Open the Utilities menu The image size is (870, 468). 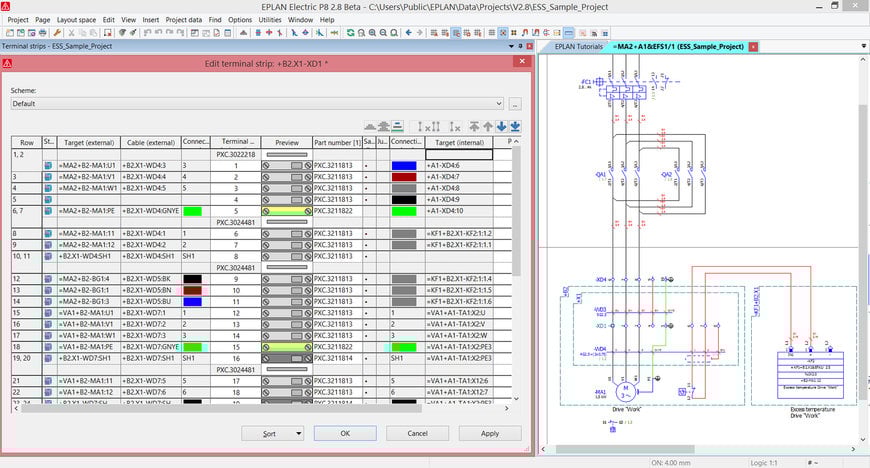tap(270, 19)
